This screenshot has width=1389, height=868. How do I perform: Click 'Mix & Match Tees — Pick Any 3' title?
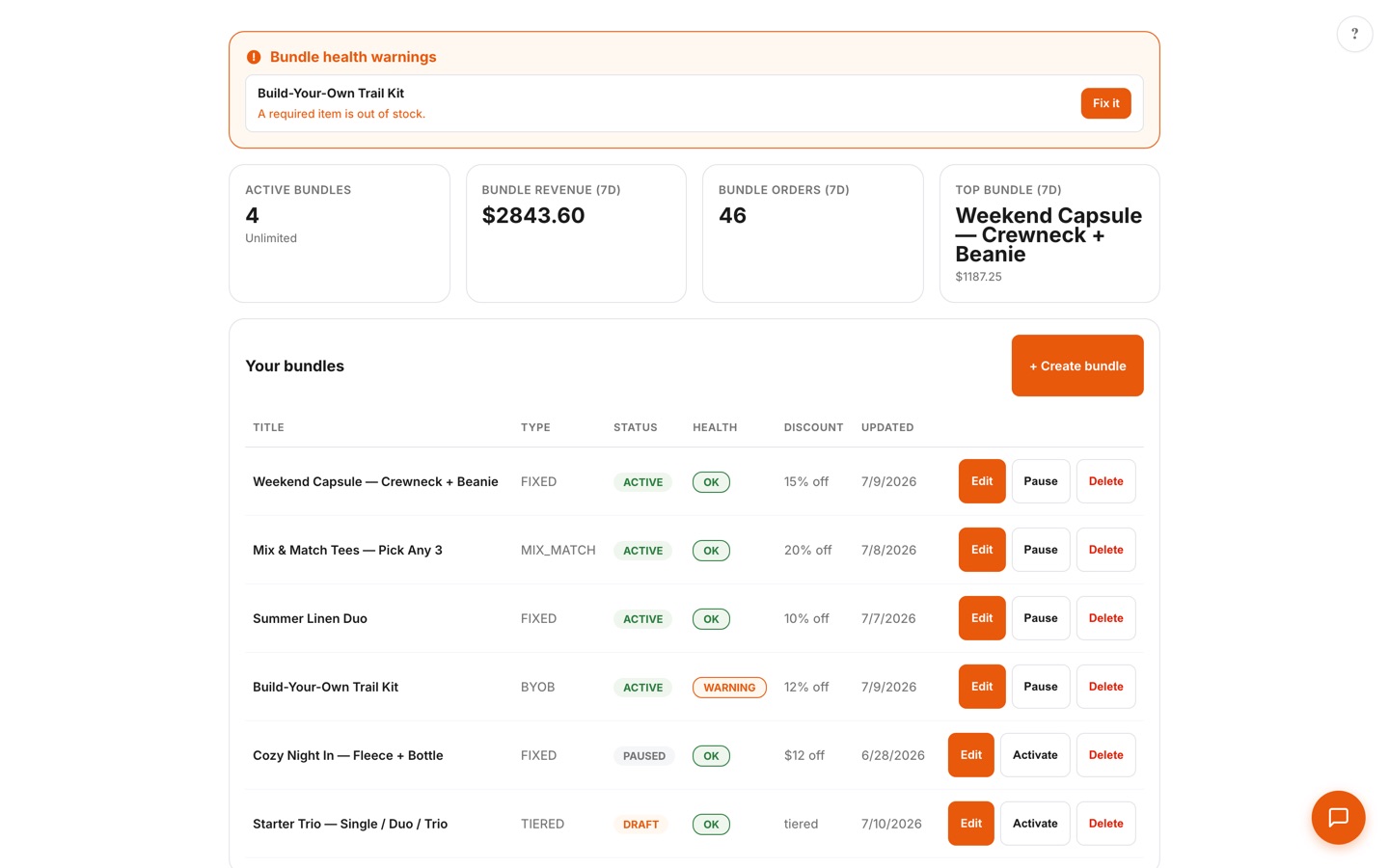347,550
